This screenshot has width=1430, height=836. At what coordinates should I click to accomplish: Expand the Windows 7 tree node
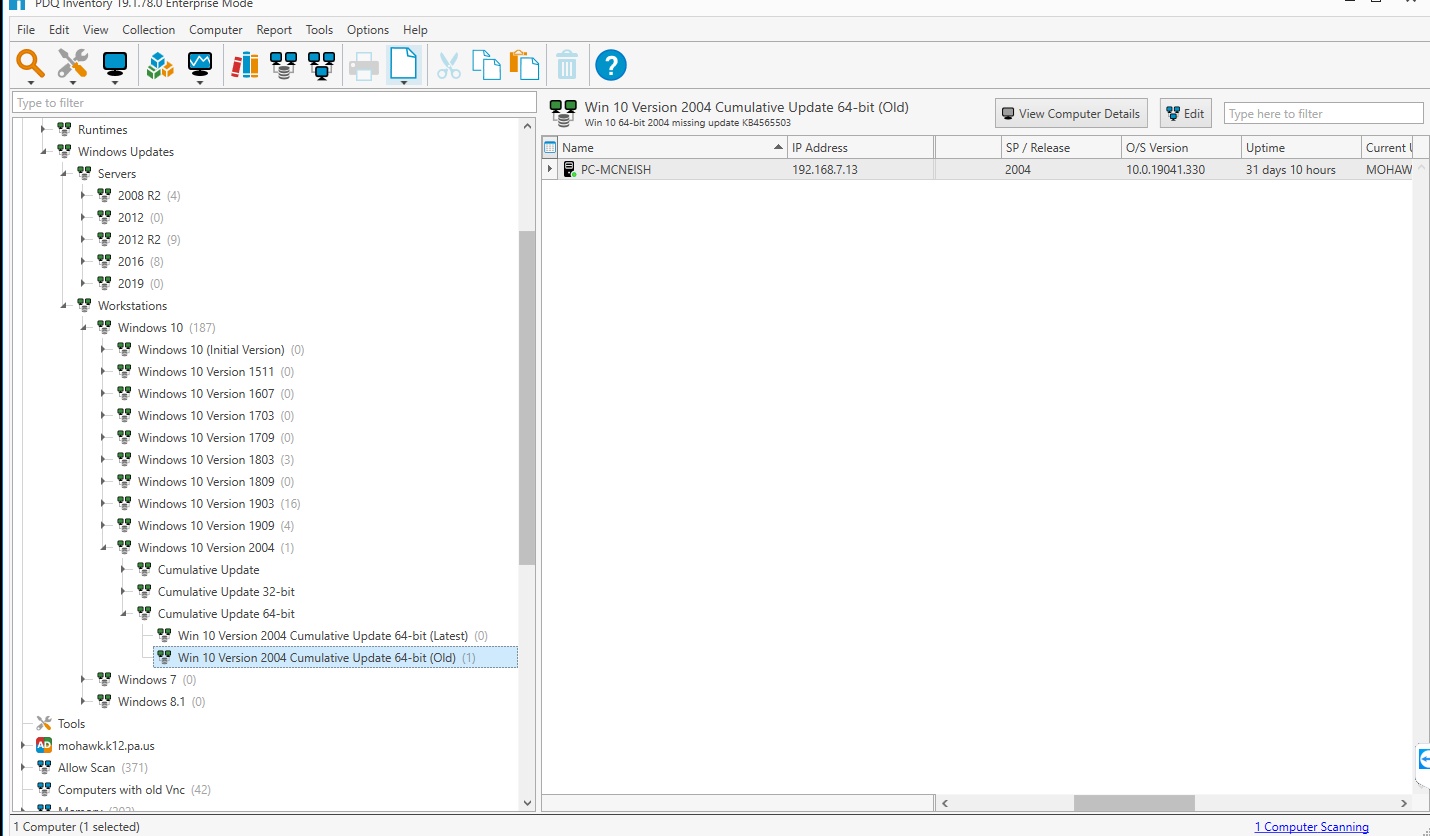coord(83,680)
